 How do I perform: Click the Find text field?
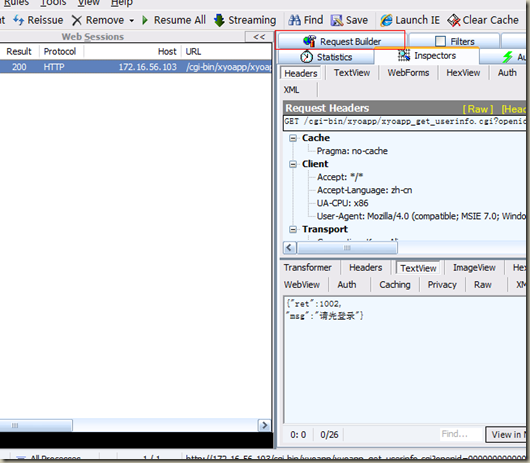pos(460,434)
